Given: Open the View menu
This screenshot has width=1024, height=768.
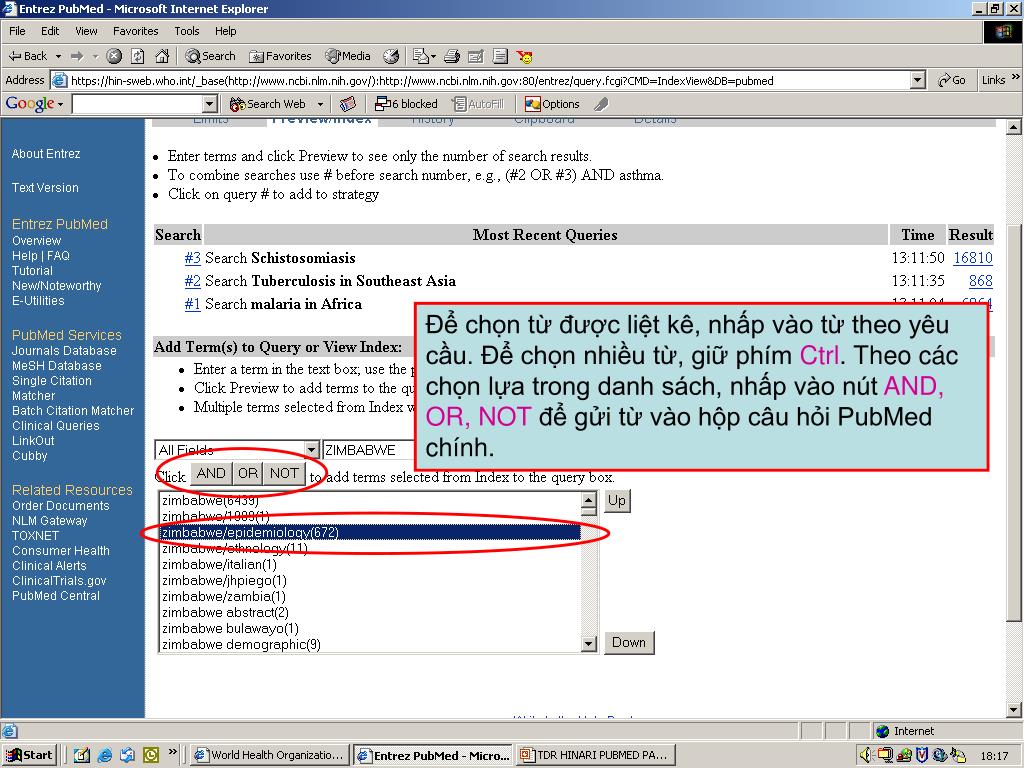Looking at the screenshot, I should (x=86, y=31).
